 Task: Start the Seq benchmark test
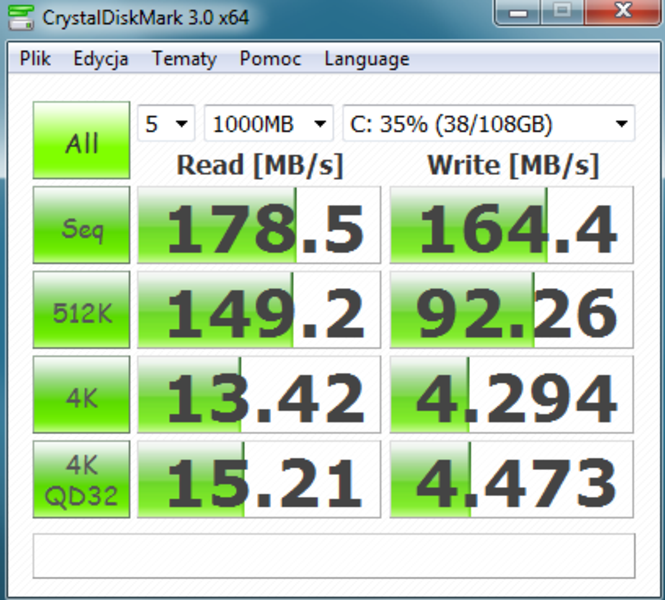(81, 225)
